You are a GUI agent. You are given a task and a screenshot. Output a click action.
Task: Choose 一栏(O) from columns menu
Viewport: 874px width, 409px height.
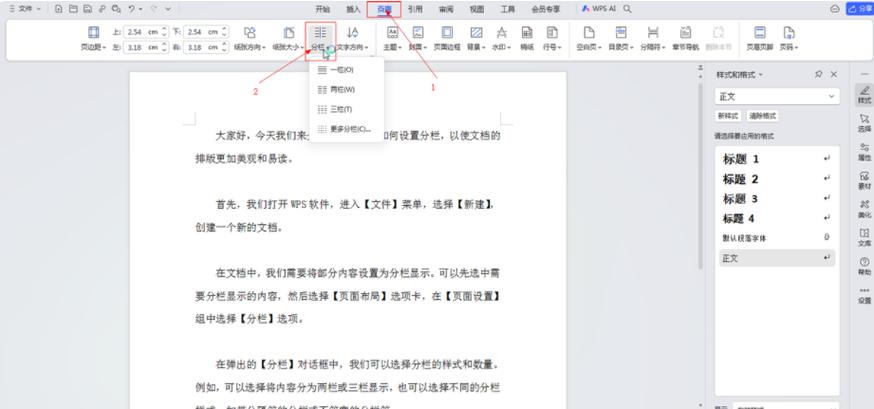(x=346, y=70)
